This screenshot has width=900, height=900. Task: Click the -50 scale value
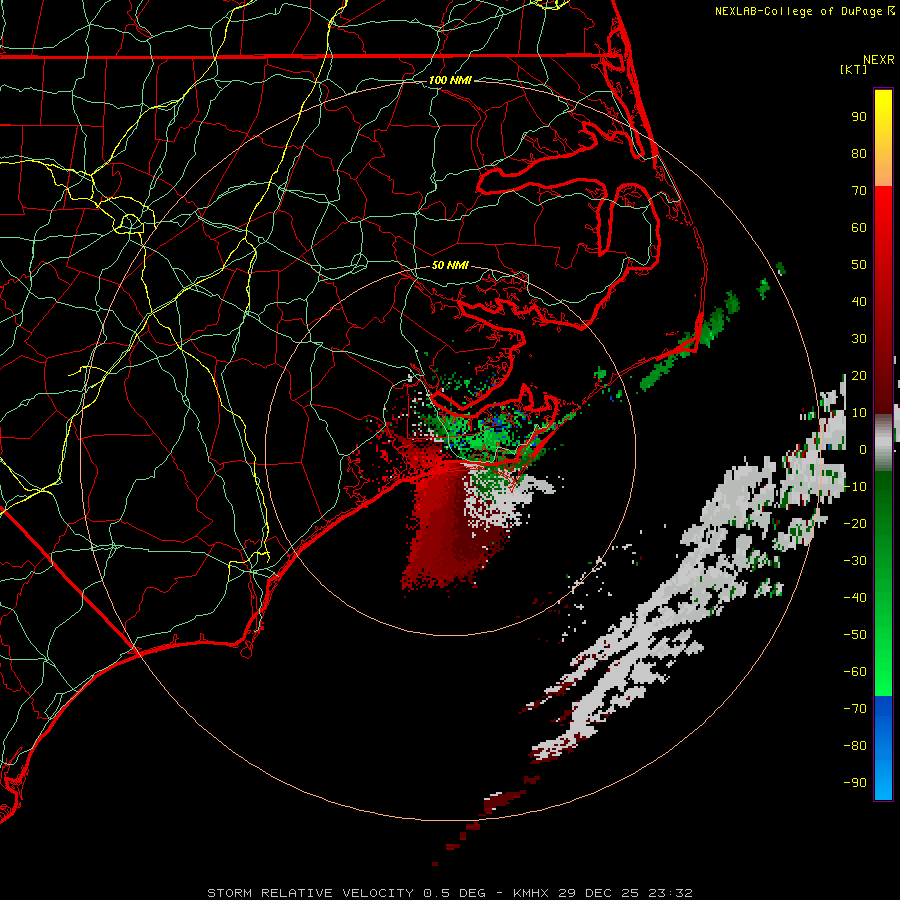click(x=855, y=635)
